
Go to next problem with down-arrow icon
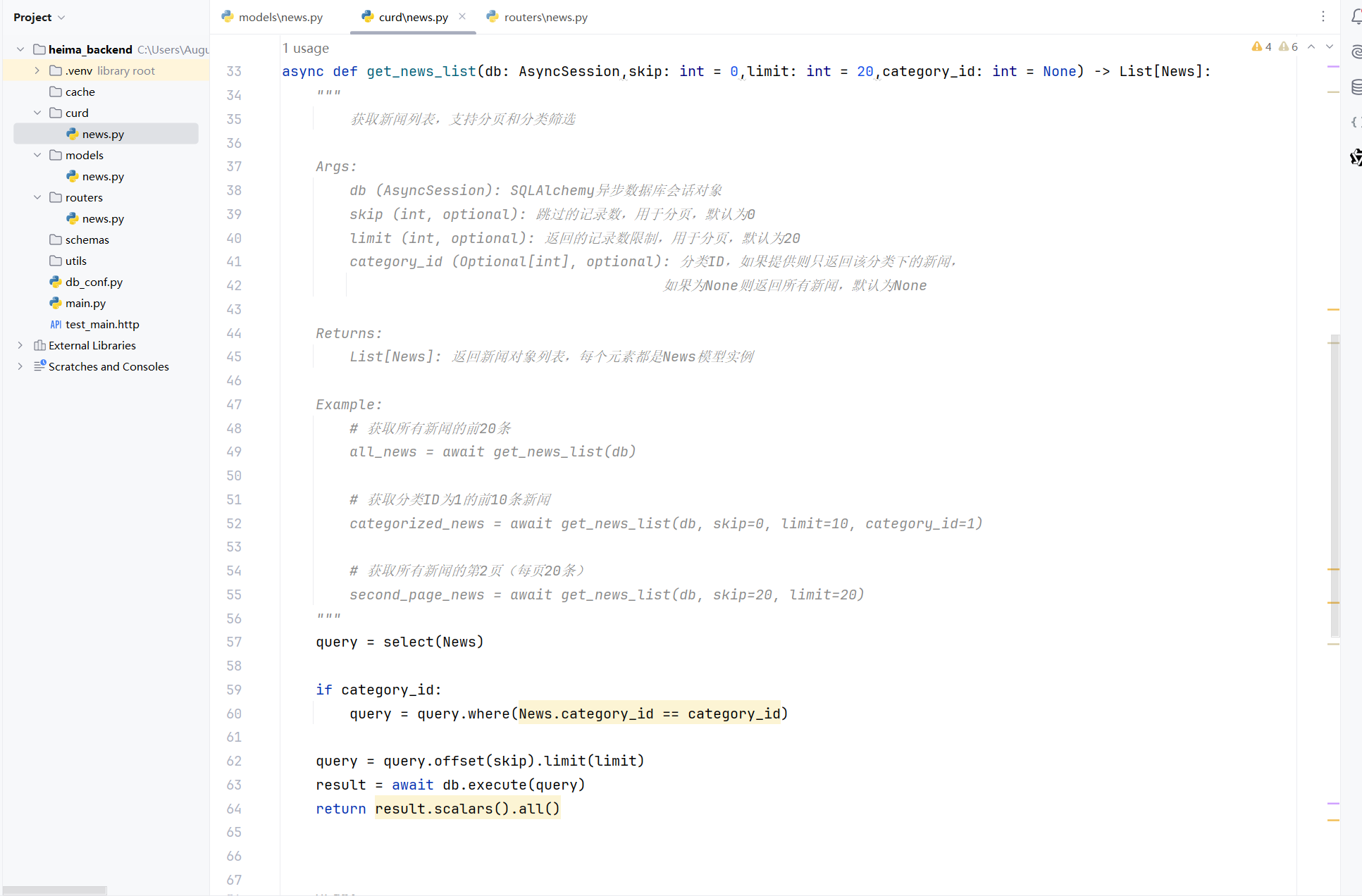1329,46
